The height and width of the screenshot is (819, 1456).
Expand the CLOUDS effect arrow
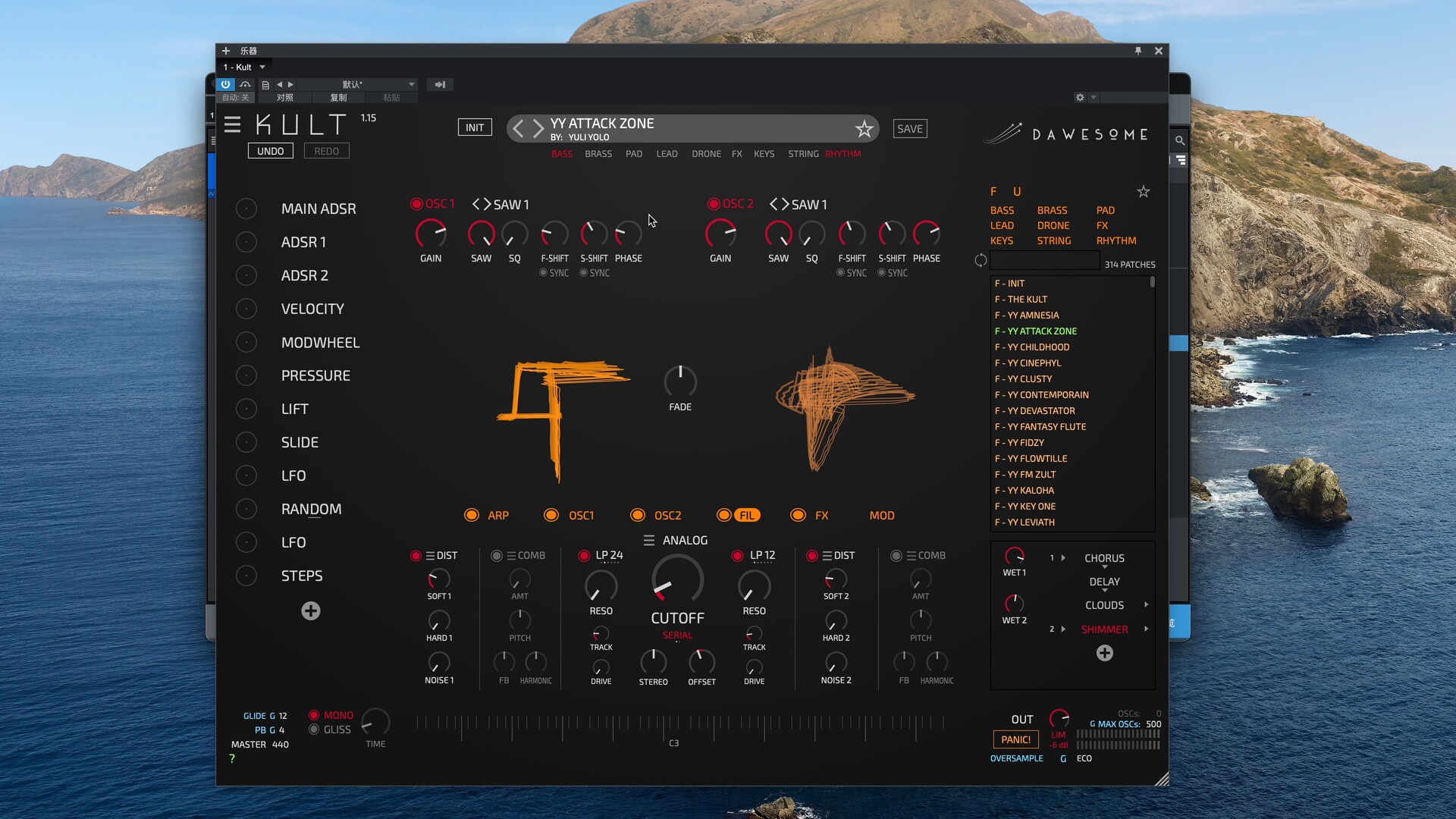click(x=1146, y=605)
